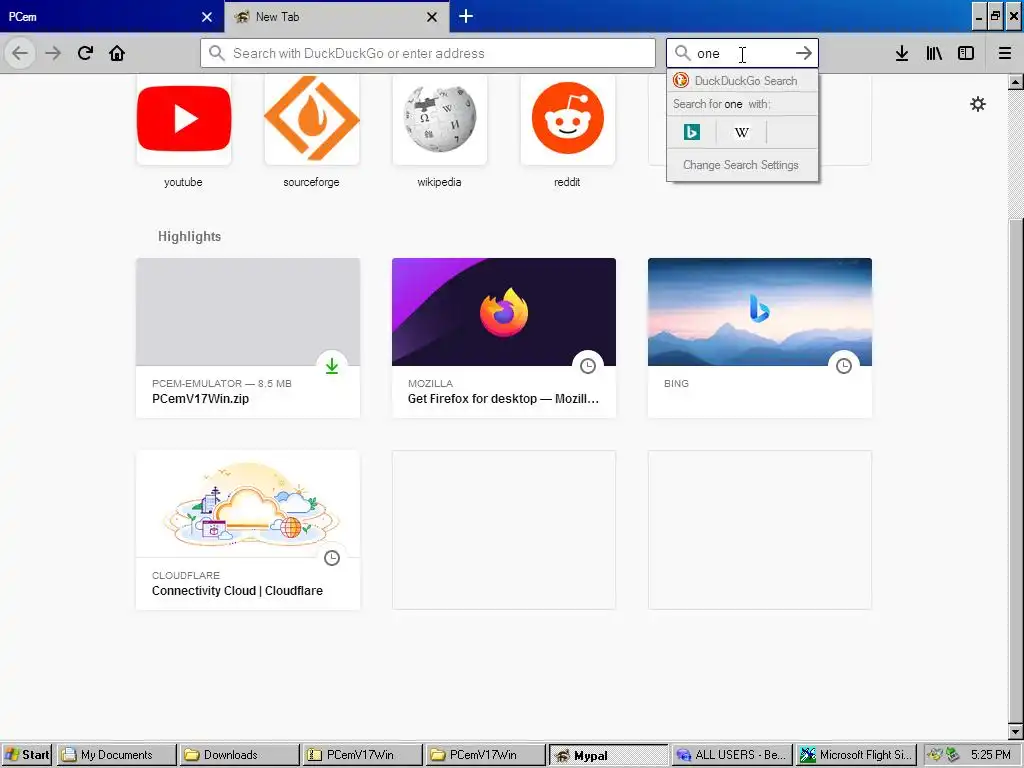Choose DuckDuckGo Search in the dropdown

[742, 81]
